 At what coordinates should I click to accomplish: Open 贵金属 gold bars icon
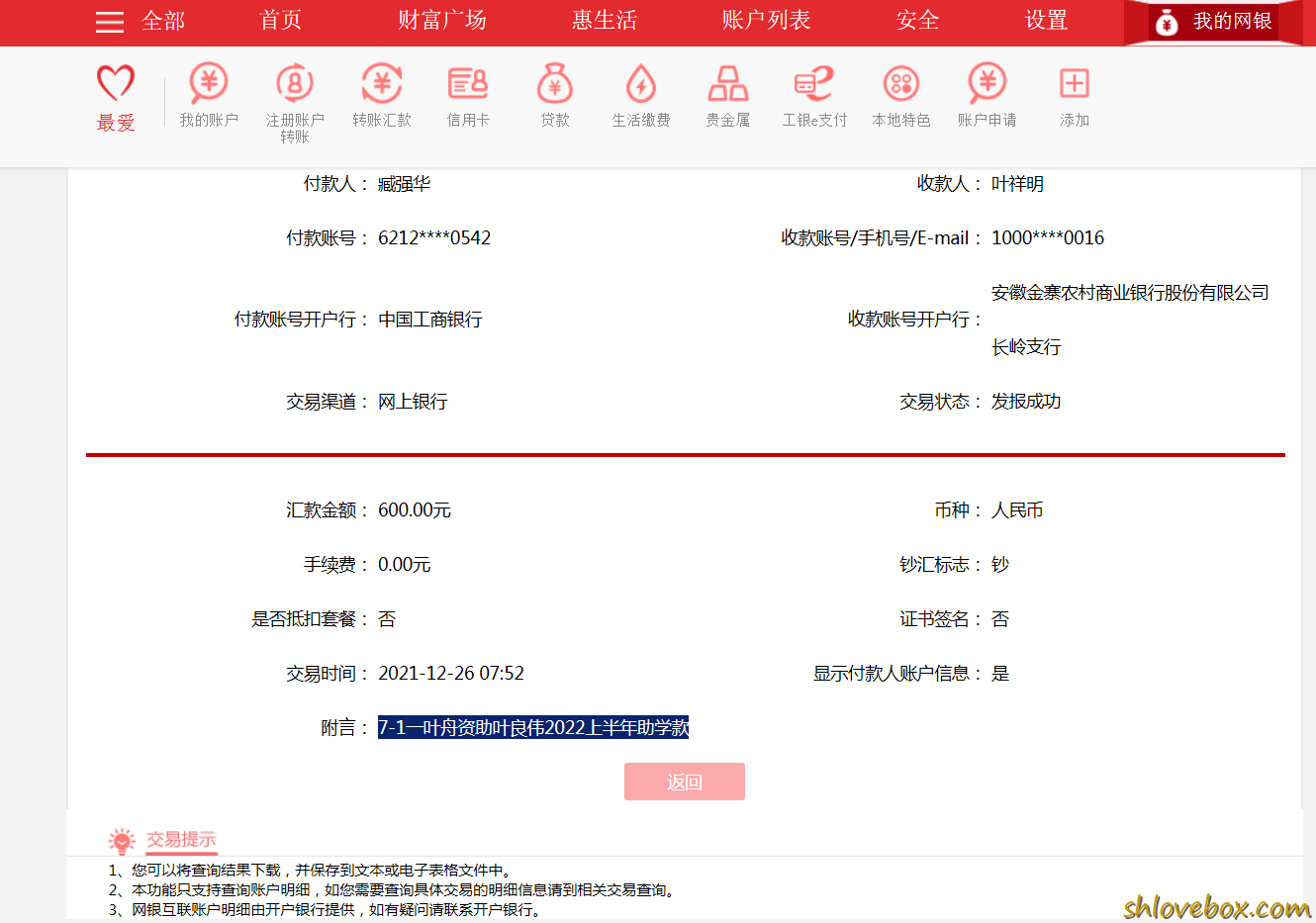[x=728, y=83]
